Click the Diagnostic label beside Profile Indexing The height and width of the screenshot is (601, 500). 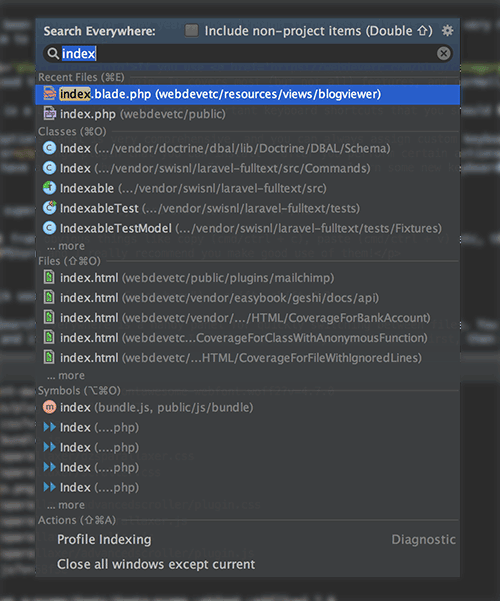(x=423, y=539)
